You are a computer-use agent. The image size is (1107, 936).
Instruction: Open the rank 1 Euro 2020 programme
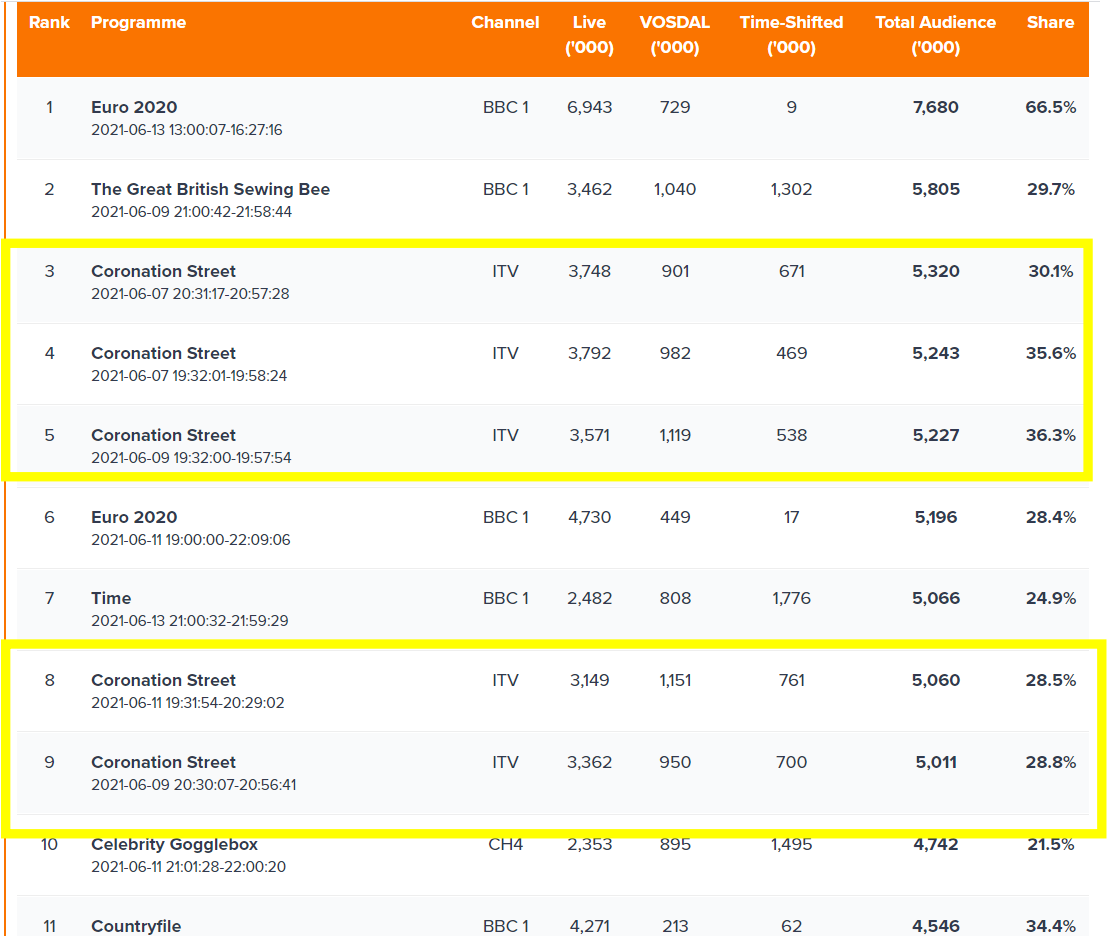click(134, 107)
